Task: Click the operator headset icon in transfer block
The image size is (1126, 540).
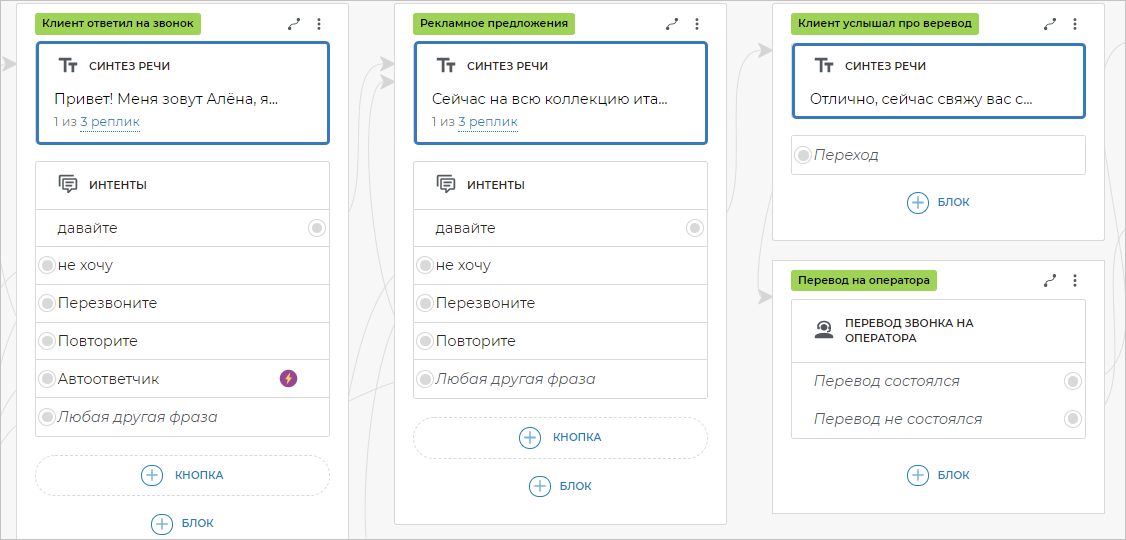Action: point(823,331)
